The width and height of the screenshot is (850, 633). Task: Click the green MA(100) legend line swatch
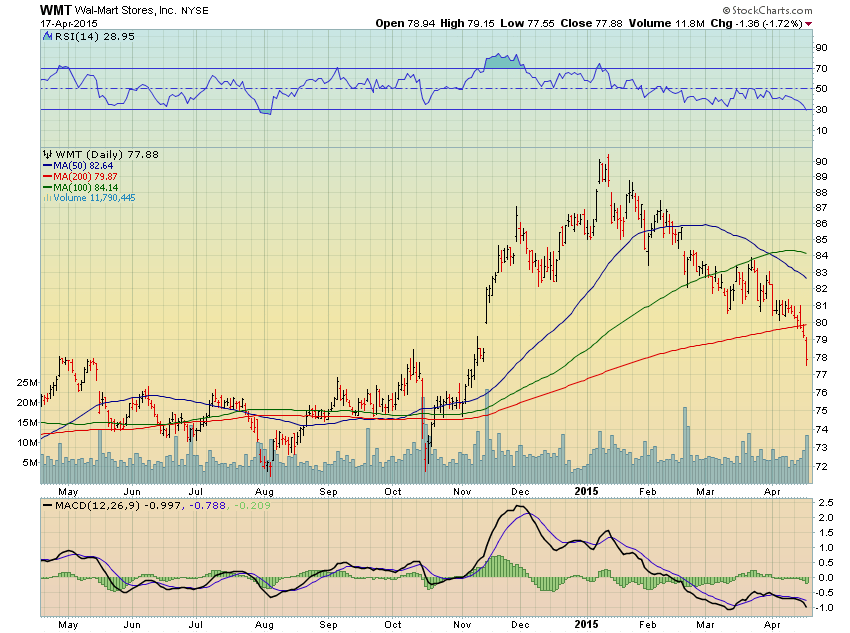48,188
